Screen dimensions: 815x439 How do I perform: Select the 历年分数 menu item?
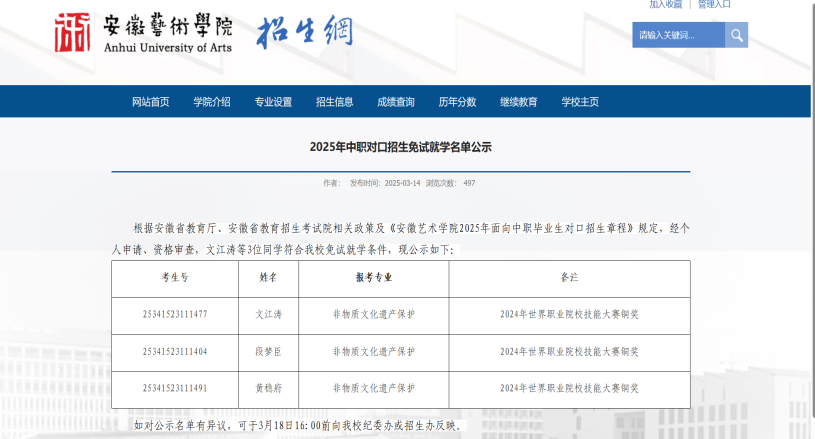pyautogui.click(x=457, y=102)
